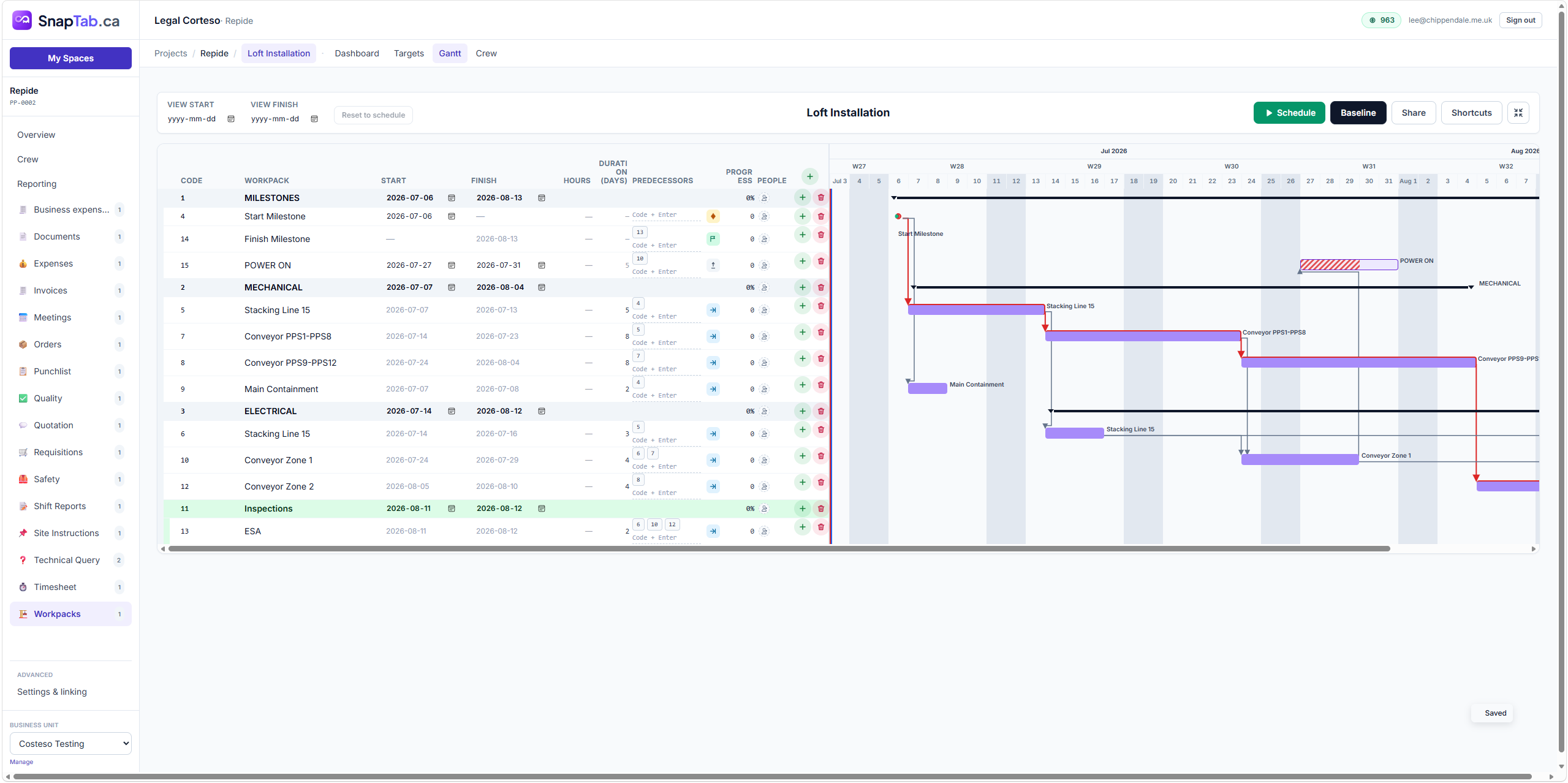The height and width of the screenshot is (783, 1568).
Task: Open Punchlist in the sidebar
Action: (x=70, y=371)
